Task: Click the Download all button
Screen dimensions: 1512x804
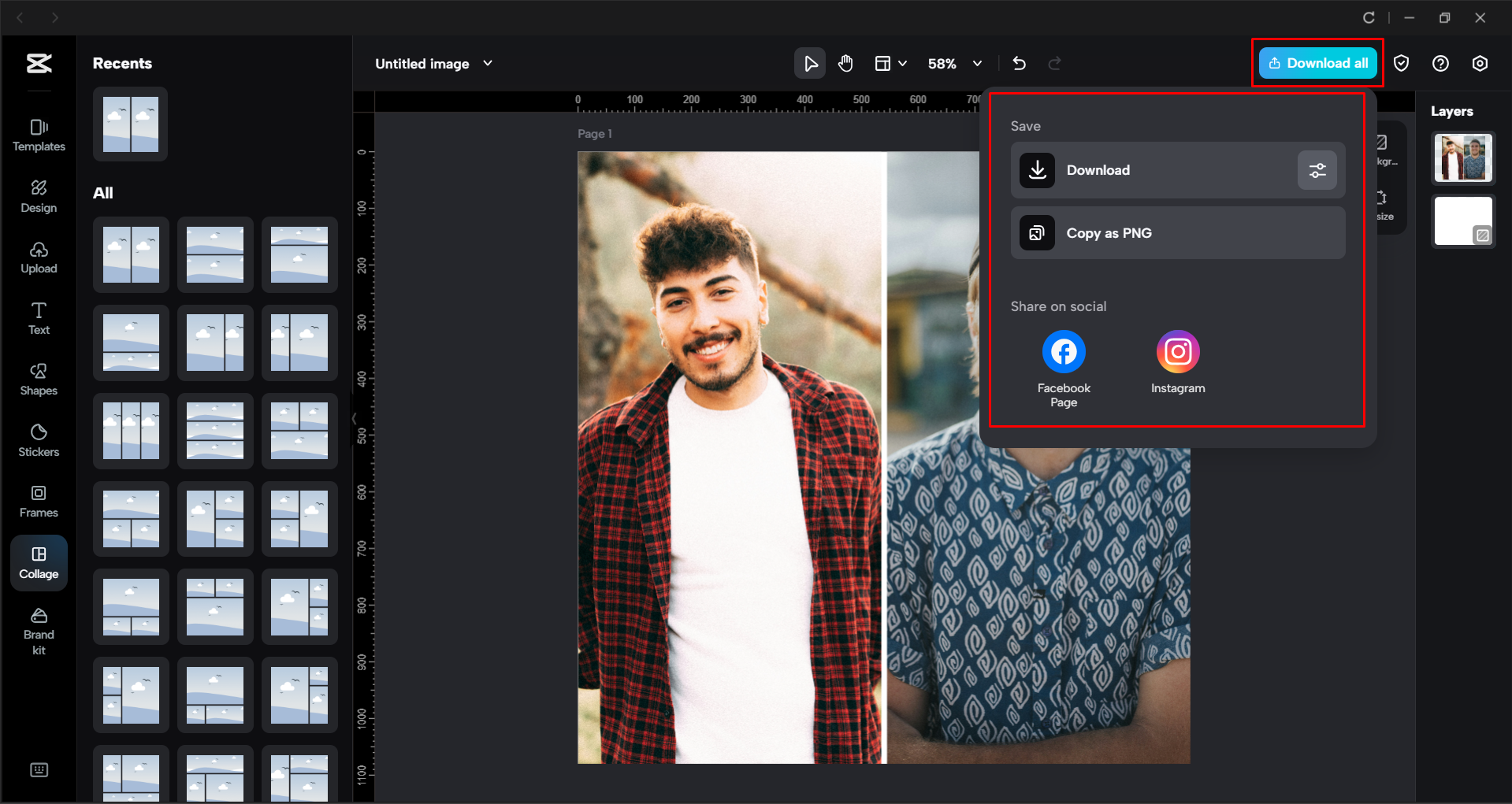Action: pos(1317,63)
